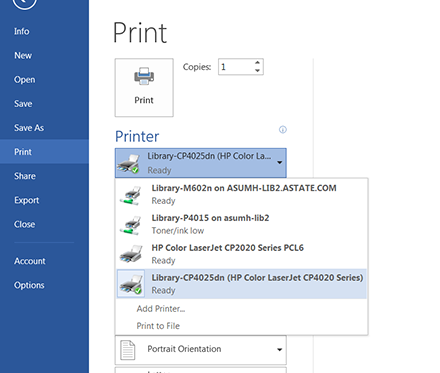Choose Print to File
The height and width of the screenshot is (373, 440).
click(x=158, y=326)
